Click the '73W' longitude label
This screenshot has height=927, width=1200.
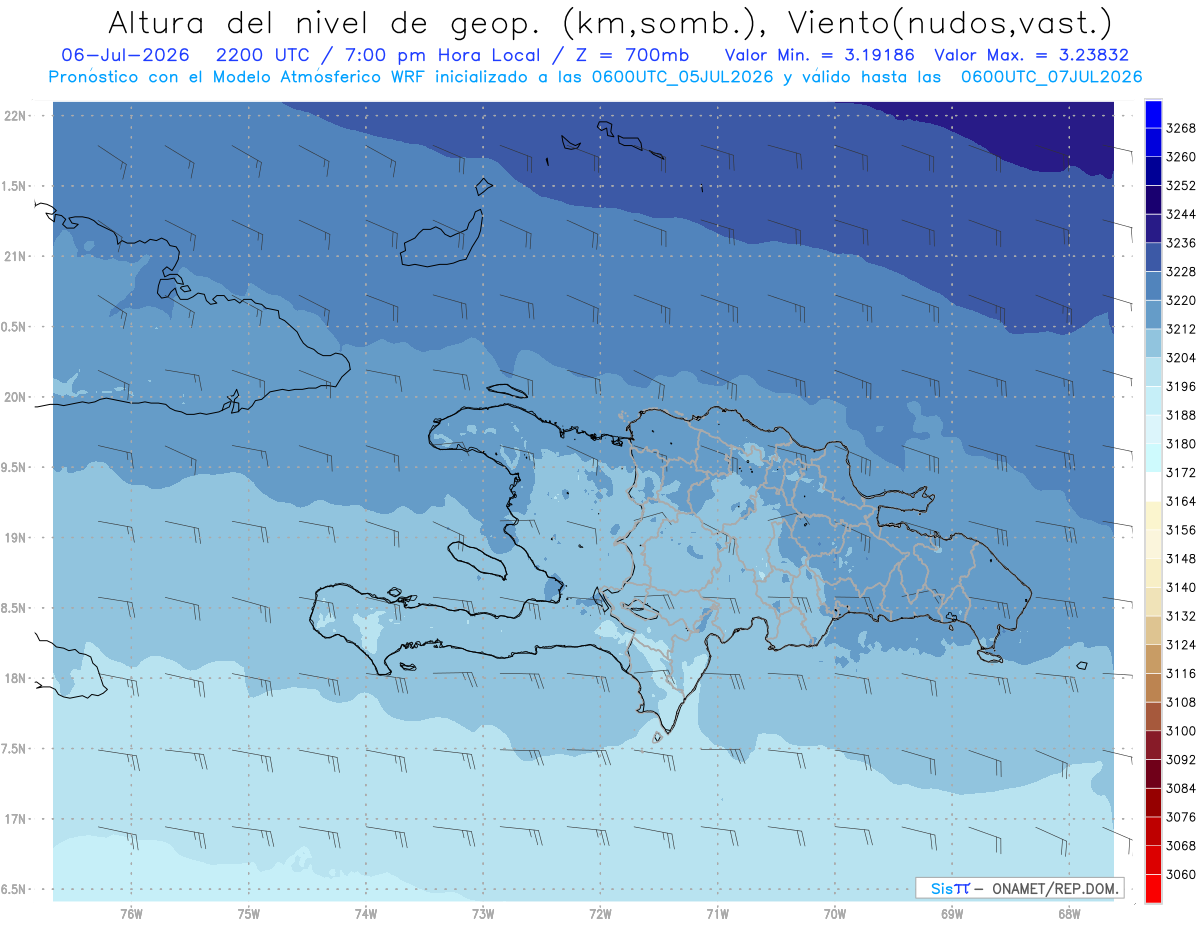click(483, 912)
